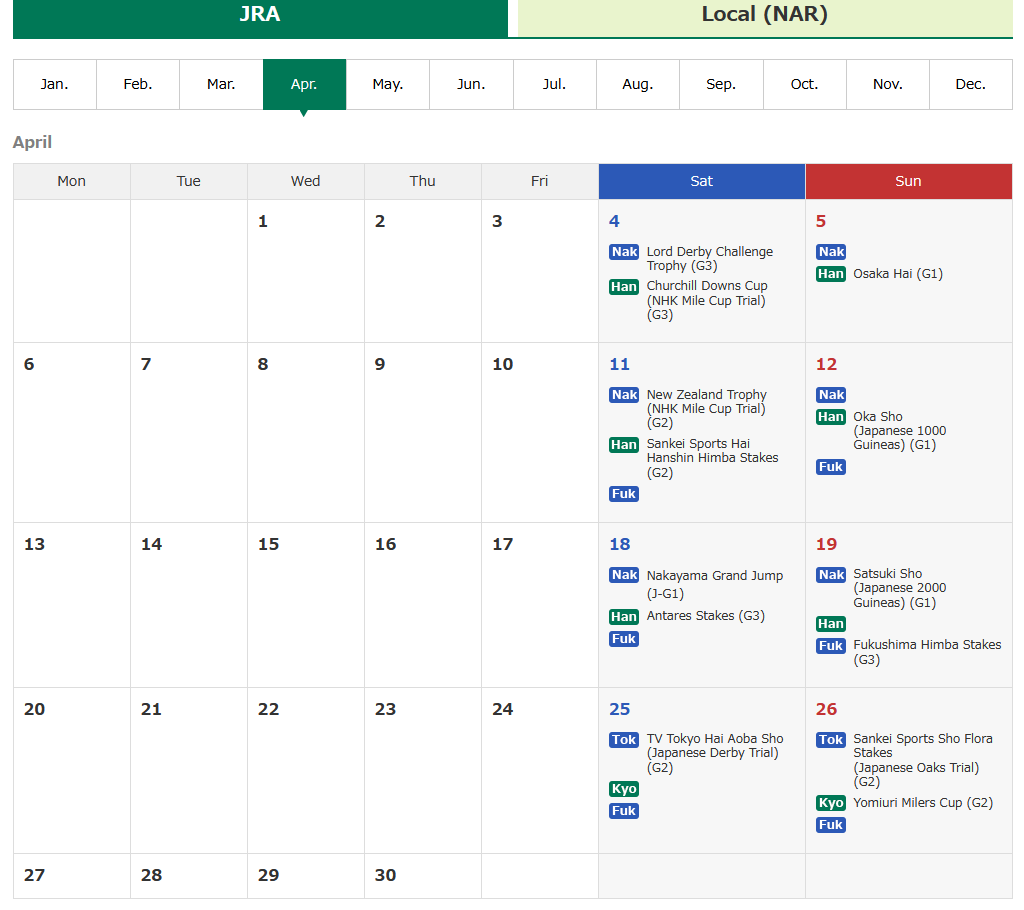Click the Sun column header
The width and height of the screenshot is (1024, 910).
908,182
